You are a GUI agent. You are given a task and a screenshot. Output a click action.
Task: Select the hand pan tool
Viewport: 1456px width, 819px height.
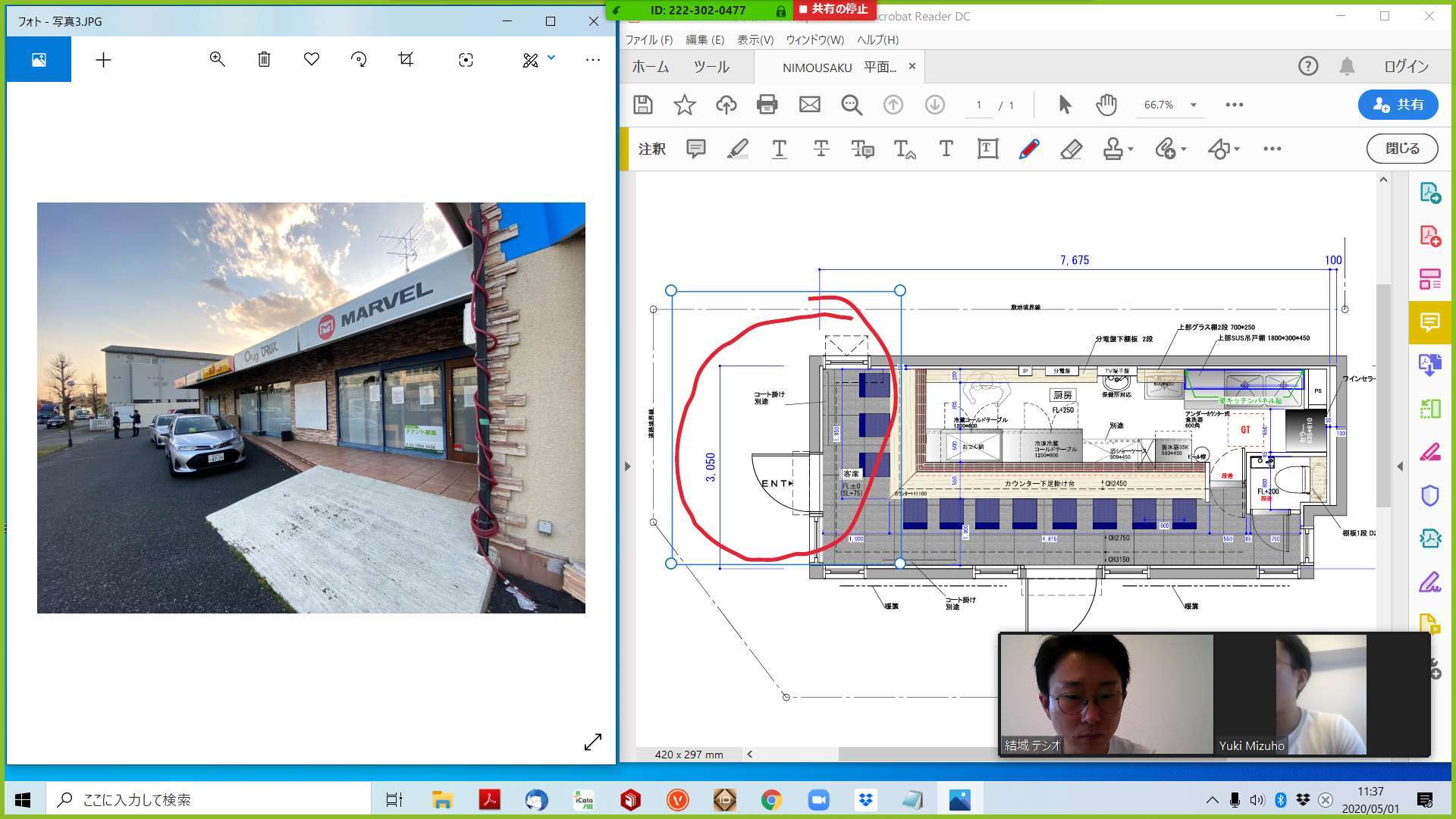1106,105
